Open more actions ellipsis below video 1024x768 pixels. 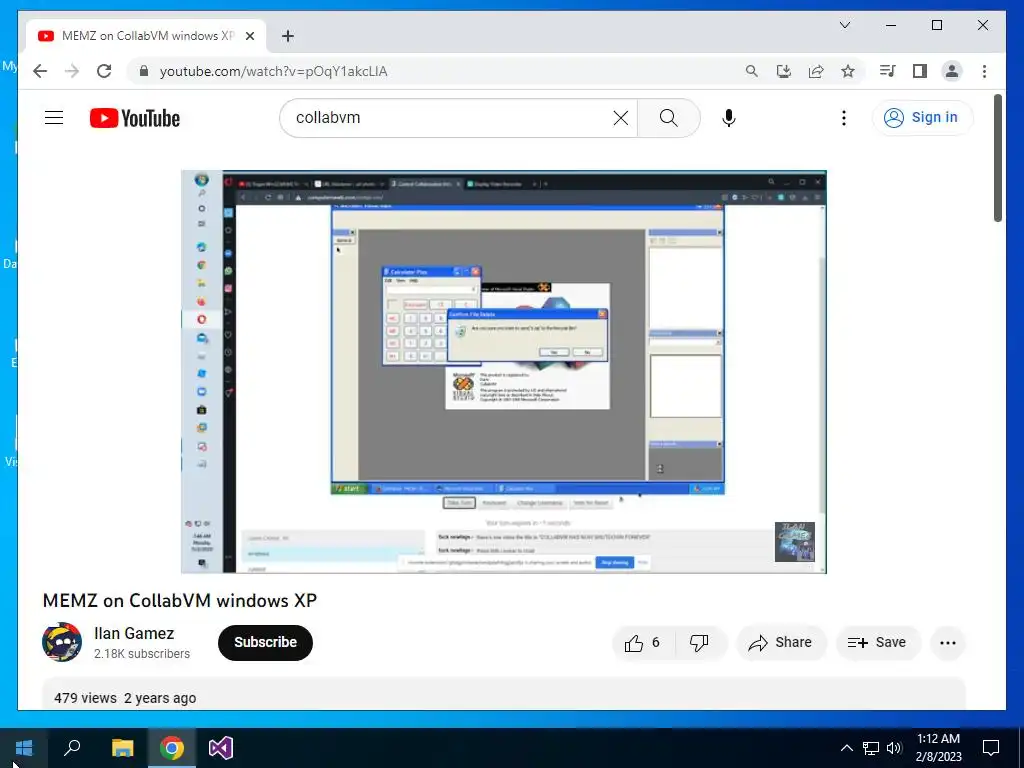tap(948, 643)
